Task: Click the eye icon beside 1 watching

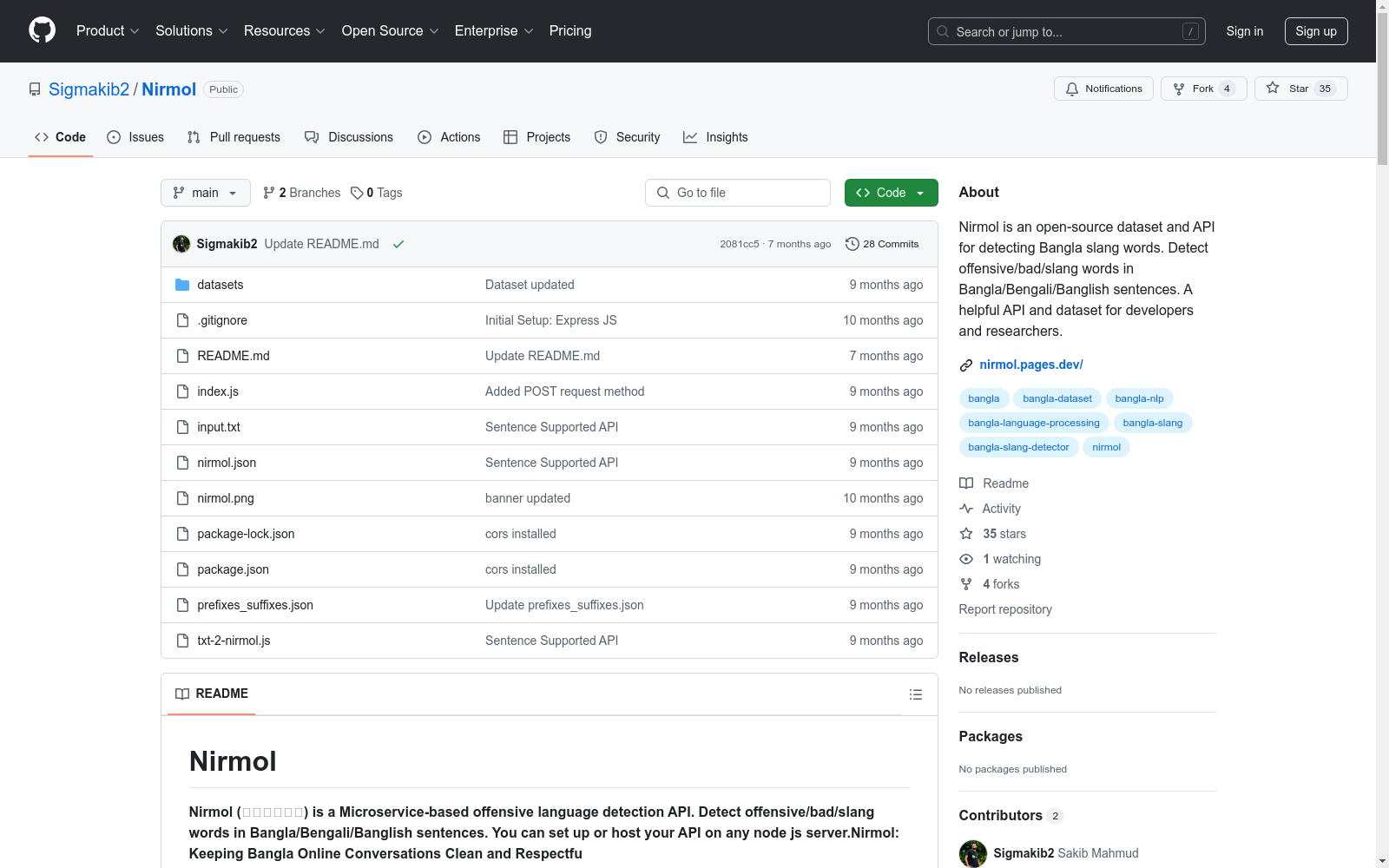Action: click(966, 559)
